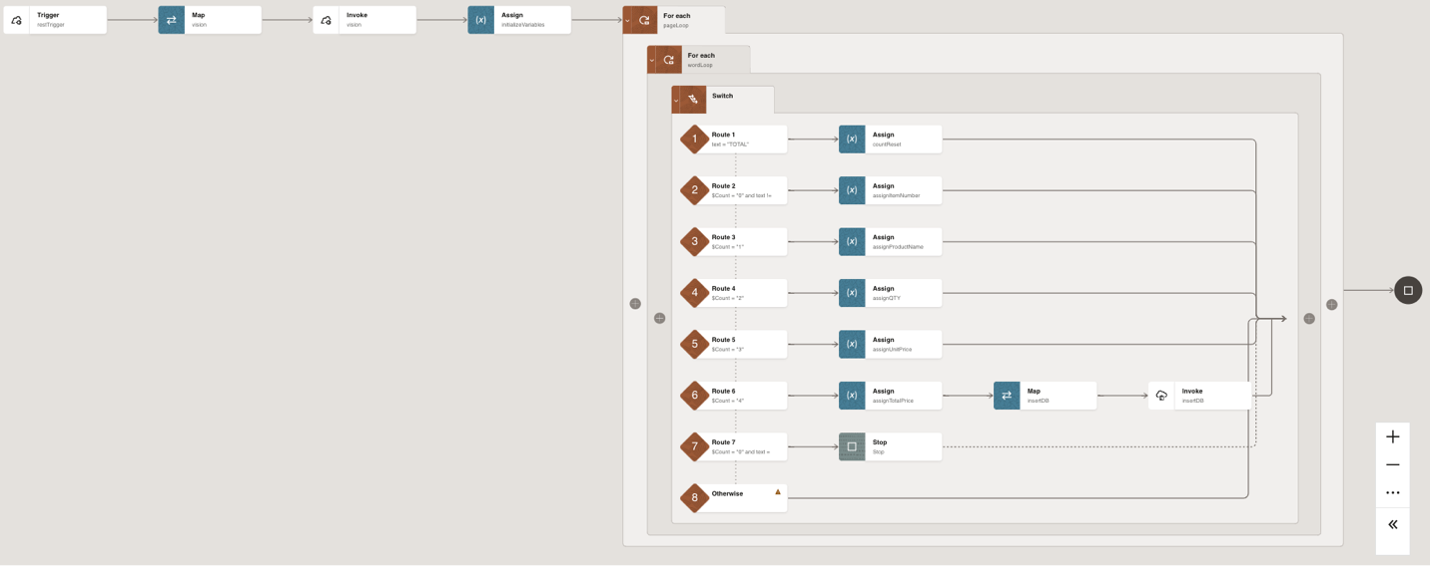Click the flow end stop circle
This screenshot has height=568, width=1430.
point(1408,290)
